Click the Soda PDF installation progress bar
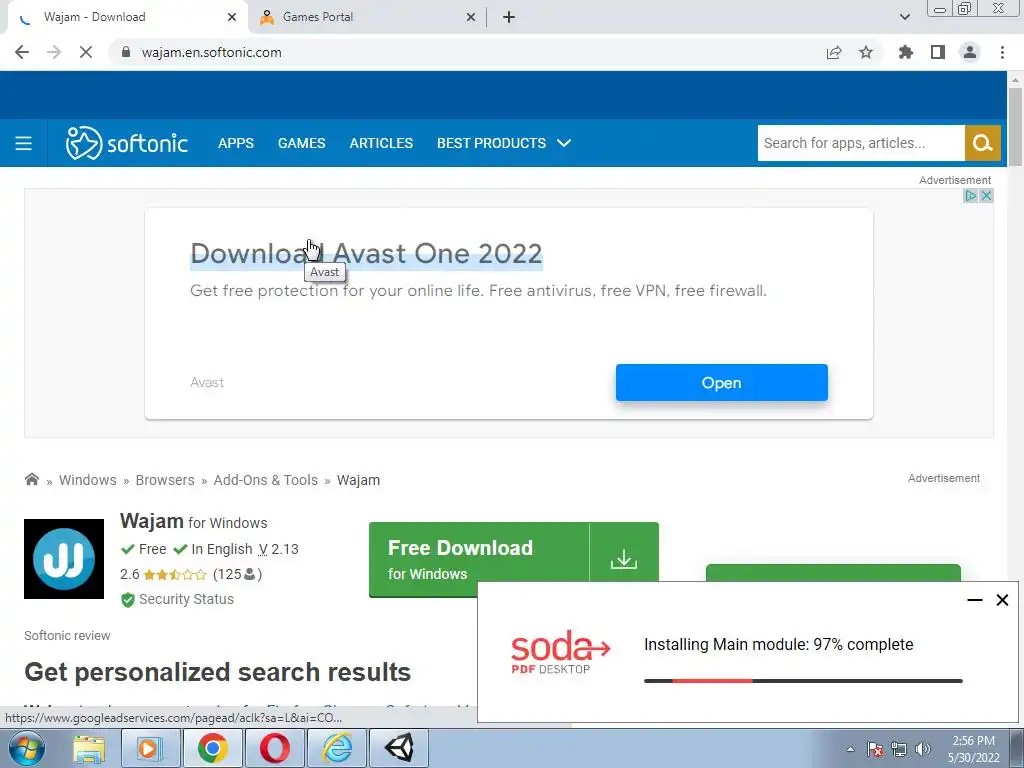Viewport: 1024px width, 768px height. (803, 680)
